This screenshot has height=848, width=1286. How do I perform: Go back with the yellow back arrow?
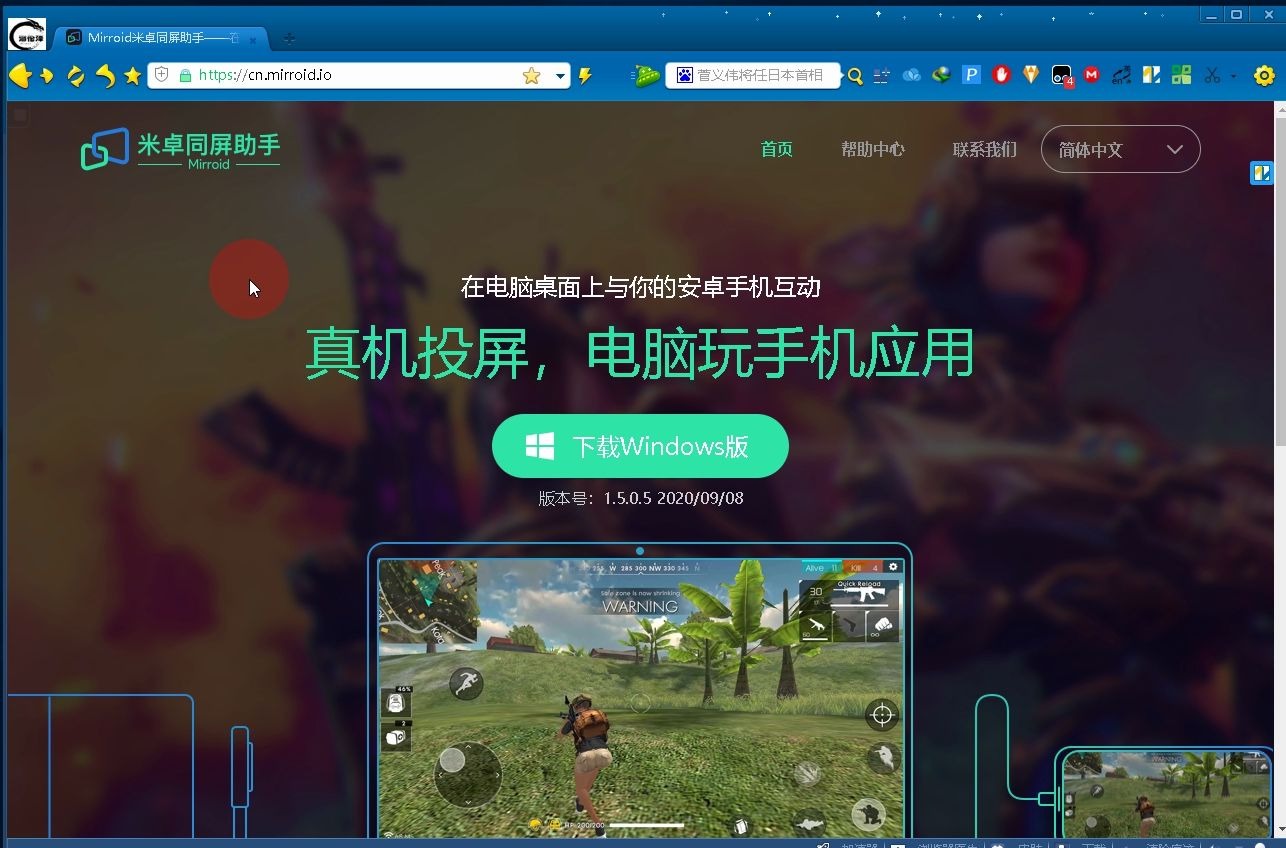pos(20,76)
